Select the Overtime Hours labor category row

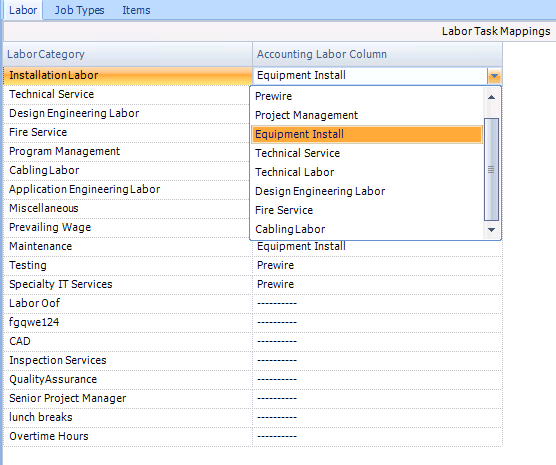tap(128, 437)
